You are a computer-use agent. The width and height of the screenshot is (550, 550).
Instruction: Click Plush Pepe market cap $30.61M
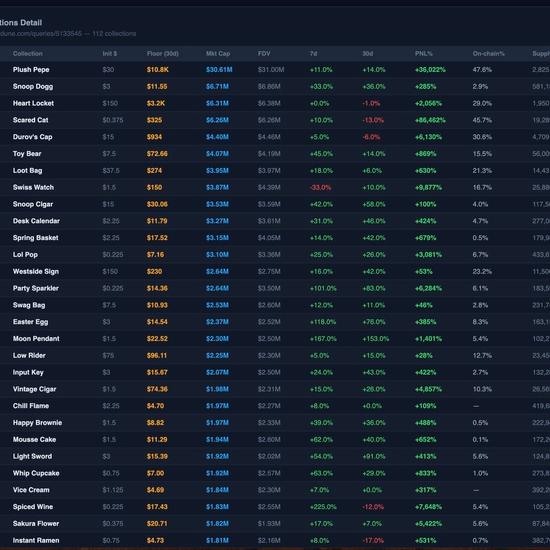219,70
